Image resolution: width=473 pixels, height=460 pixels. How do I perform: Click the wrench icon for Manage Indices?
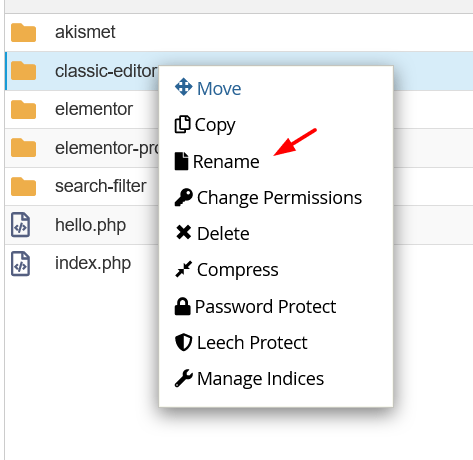(183, 378)
